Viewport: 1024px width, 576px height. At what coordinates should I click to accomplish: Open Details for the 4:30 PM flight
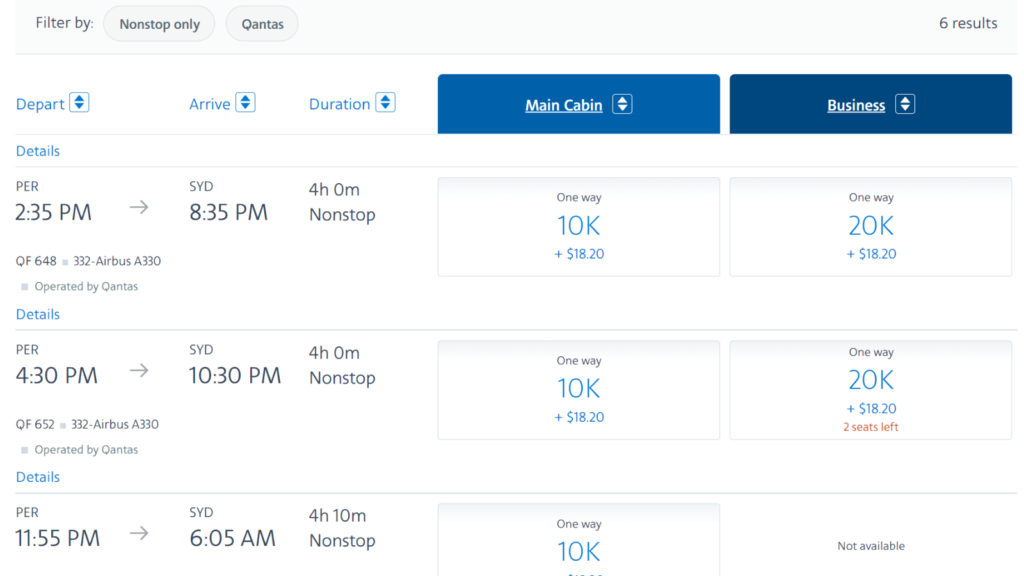pyautogui.click(x=37, y=314)
